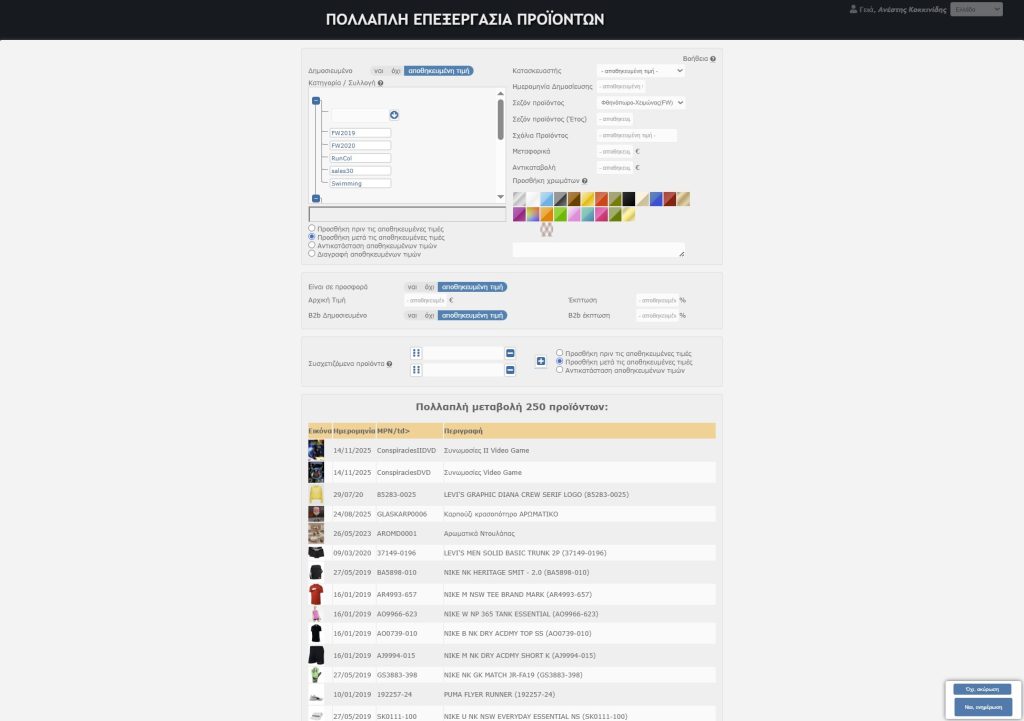Screen dimensions: 1024x721
Task: Click the blue plus icon to add related product
Action: point(541,361)
